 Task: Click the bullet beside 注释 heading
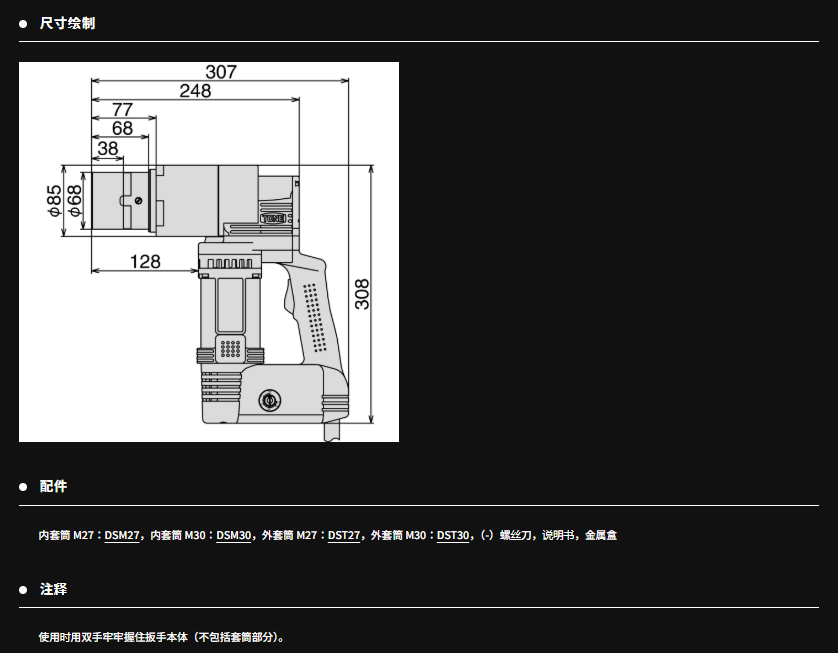click(x=23, y=590)
